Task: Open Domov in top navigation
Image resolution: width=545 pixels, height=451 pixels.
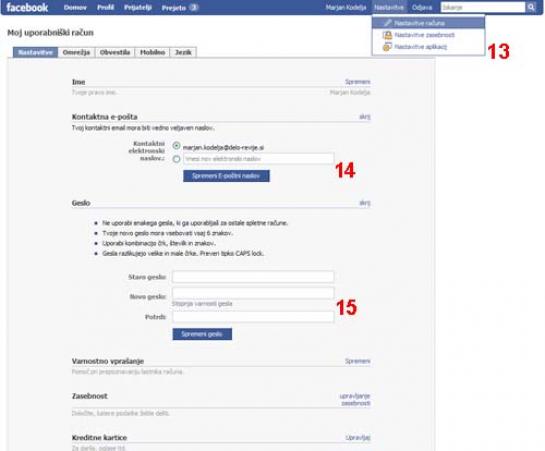Action: (75, 7)
